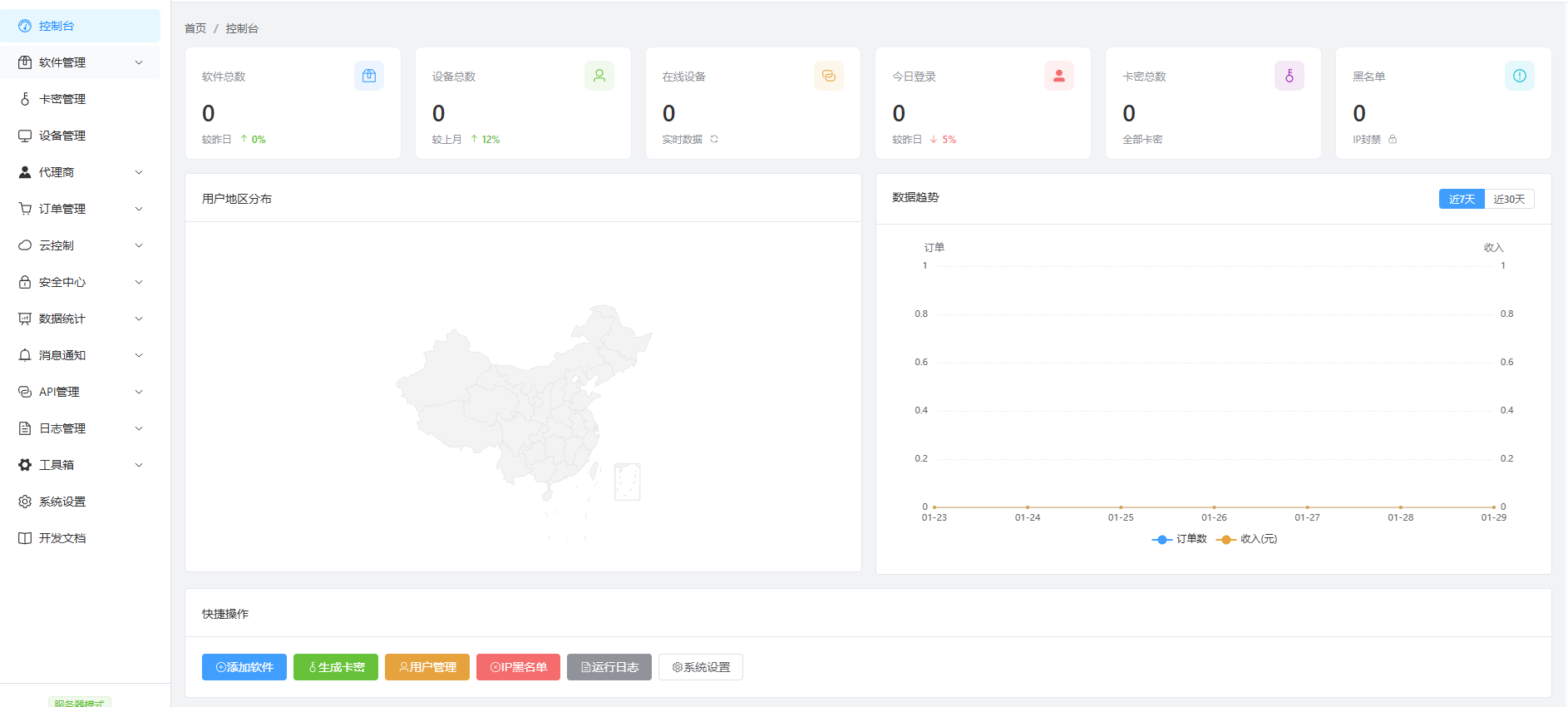
Task: Click the 开发文档 book icon in sidebar
Action: coord(25,538)
